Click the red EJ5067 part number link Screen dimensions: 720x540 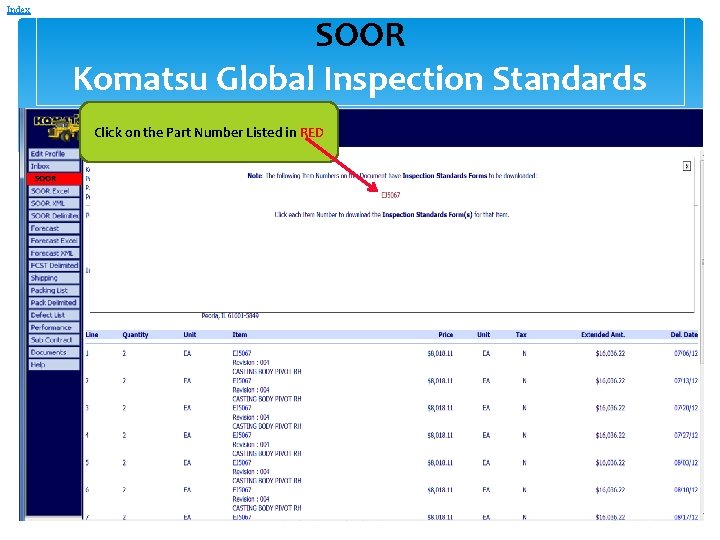pyautogui.click(x=391, y=195)
